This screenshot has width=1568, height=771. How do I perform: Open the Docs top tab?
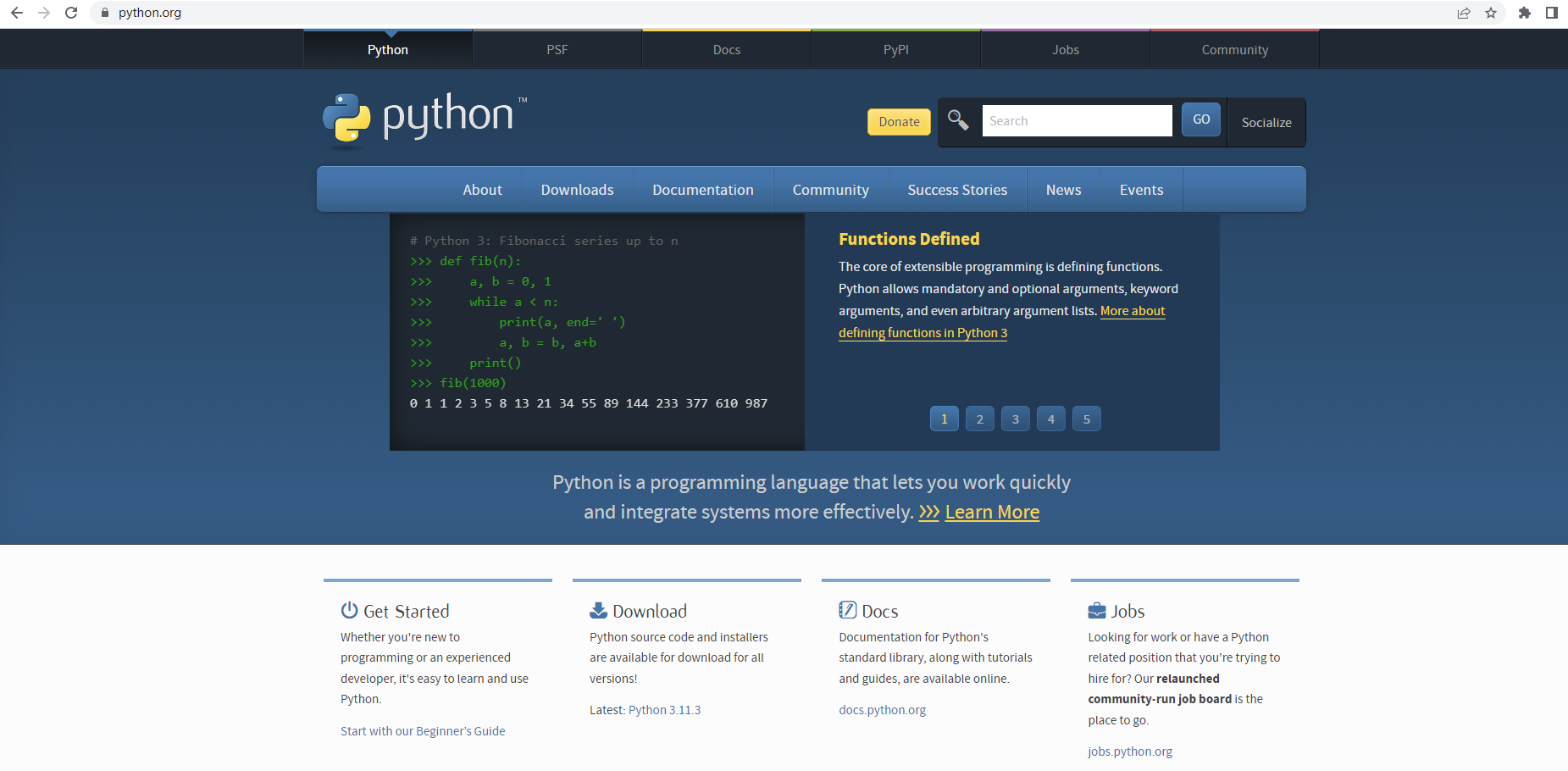point(727,50)
